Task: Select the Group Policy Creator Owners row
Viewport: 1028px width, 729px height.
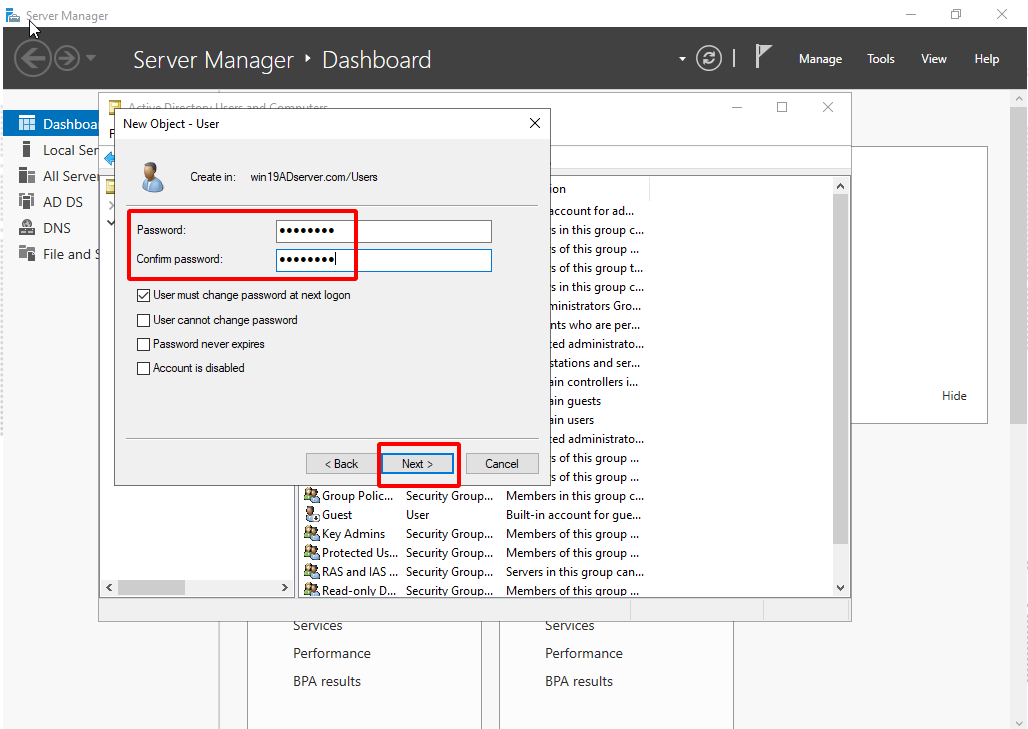Action: click(x=473, y=496)
